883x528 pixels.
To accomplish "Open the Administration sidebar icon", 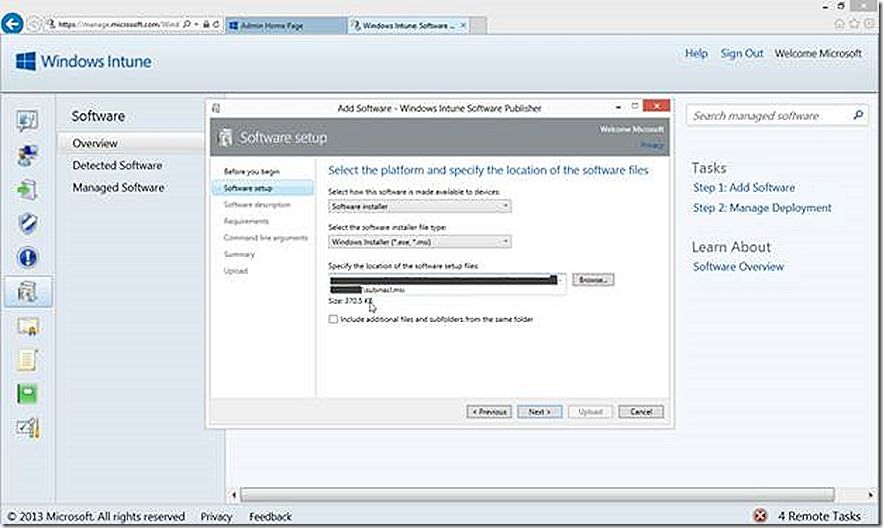I will (27, 428).
